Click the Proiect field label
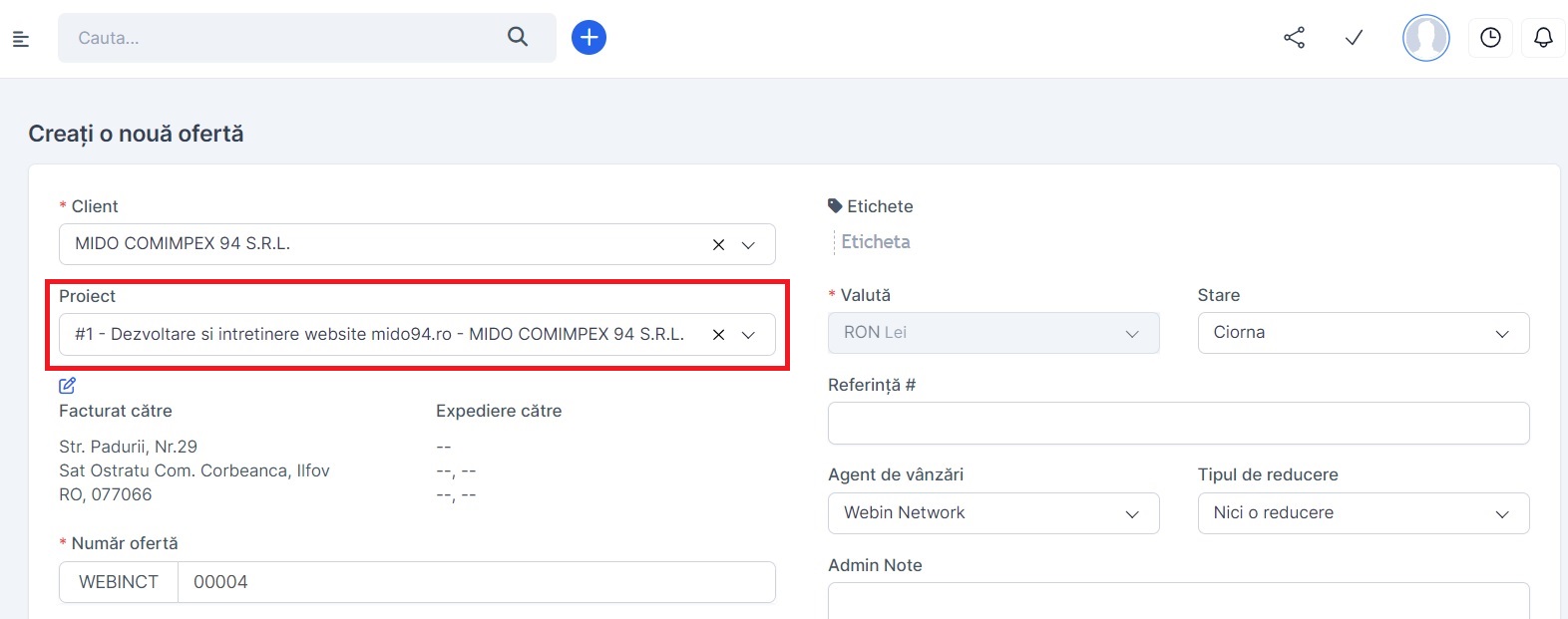 point(87,296)
